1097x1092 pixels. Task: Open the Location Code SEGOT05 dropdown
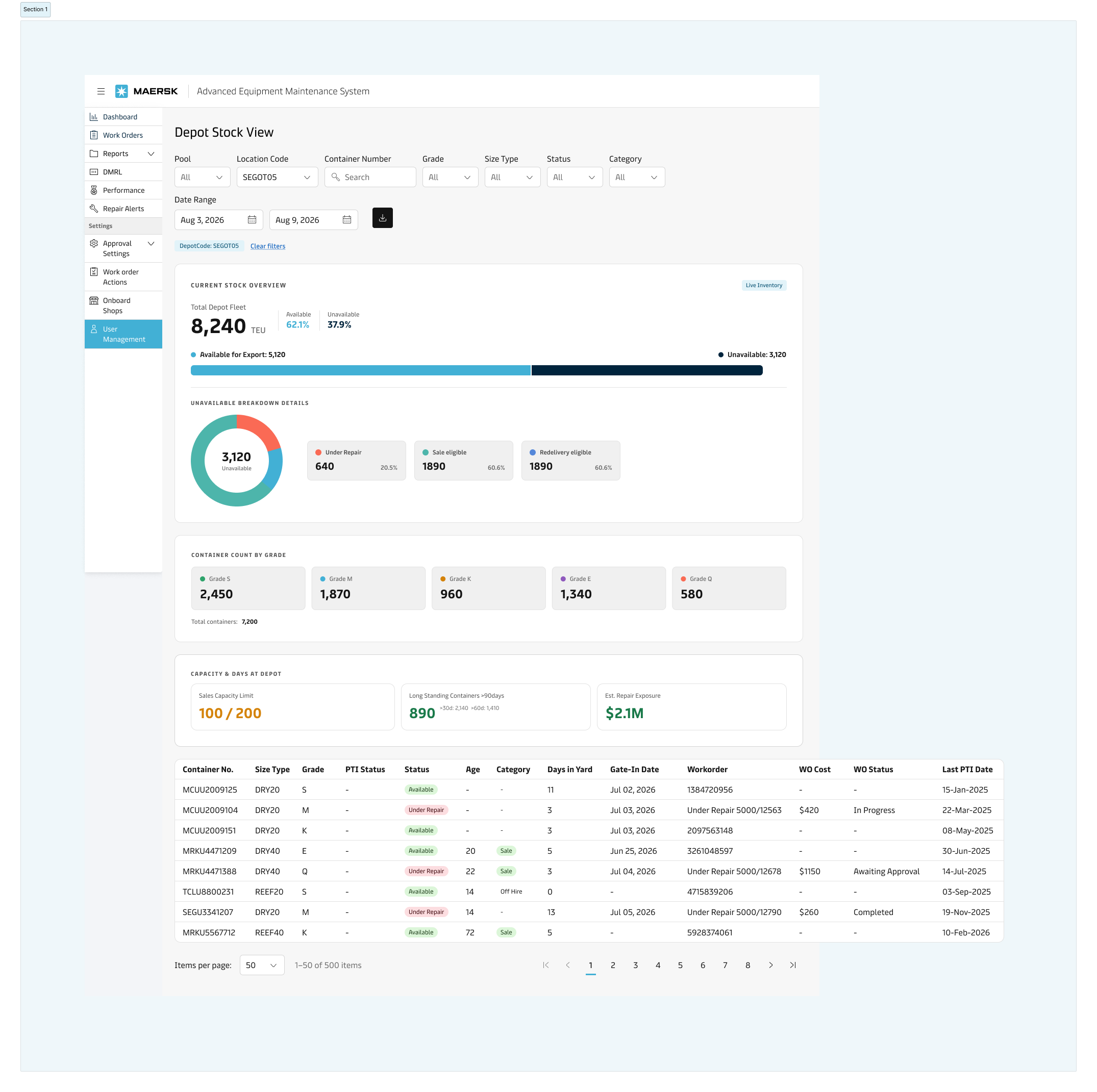[x=277, y=177]
